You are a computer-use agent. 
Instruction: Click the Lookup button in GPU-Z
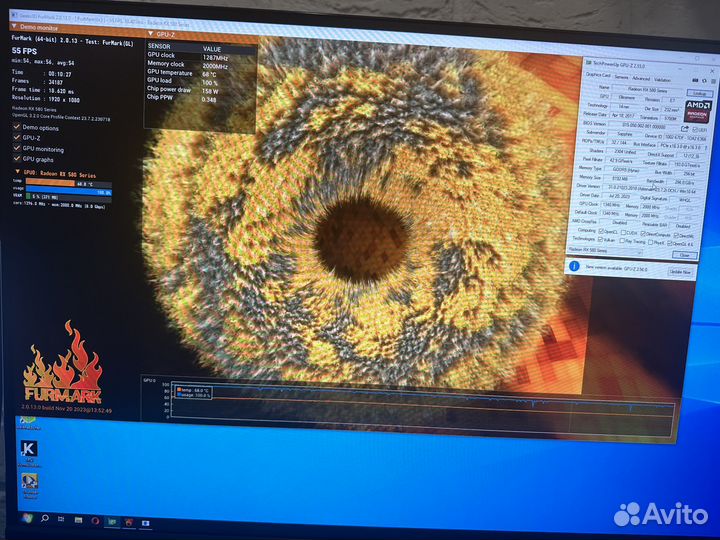tap(700, 93)
